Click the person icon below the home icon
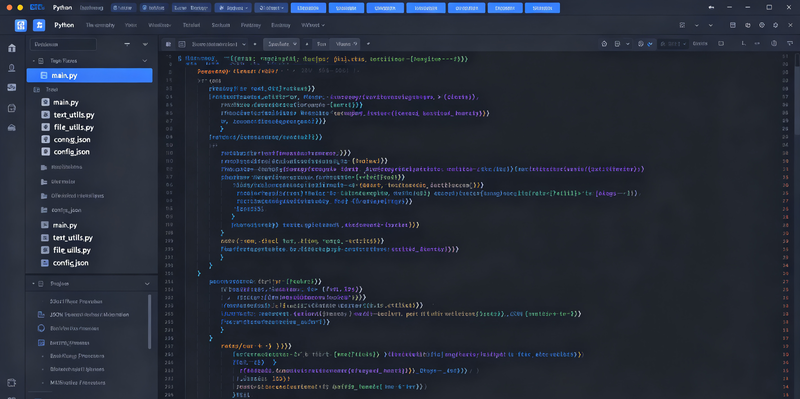Image resolution: width=800 pixels, height=399 pixels. tap(11, 68)
